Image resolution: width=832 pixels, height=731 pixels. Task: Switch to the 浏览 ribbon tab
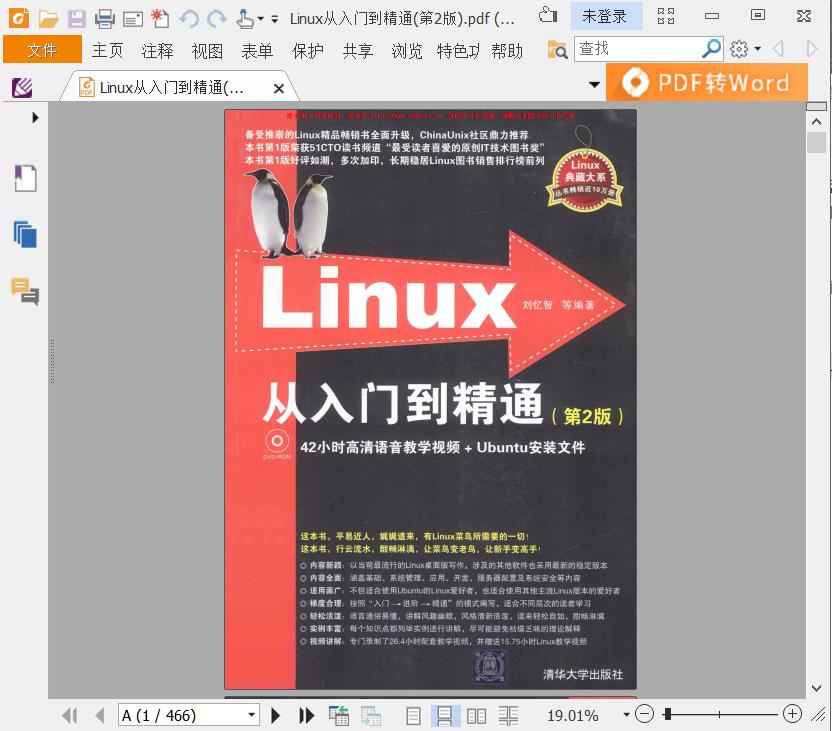click(407, 50)
